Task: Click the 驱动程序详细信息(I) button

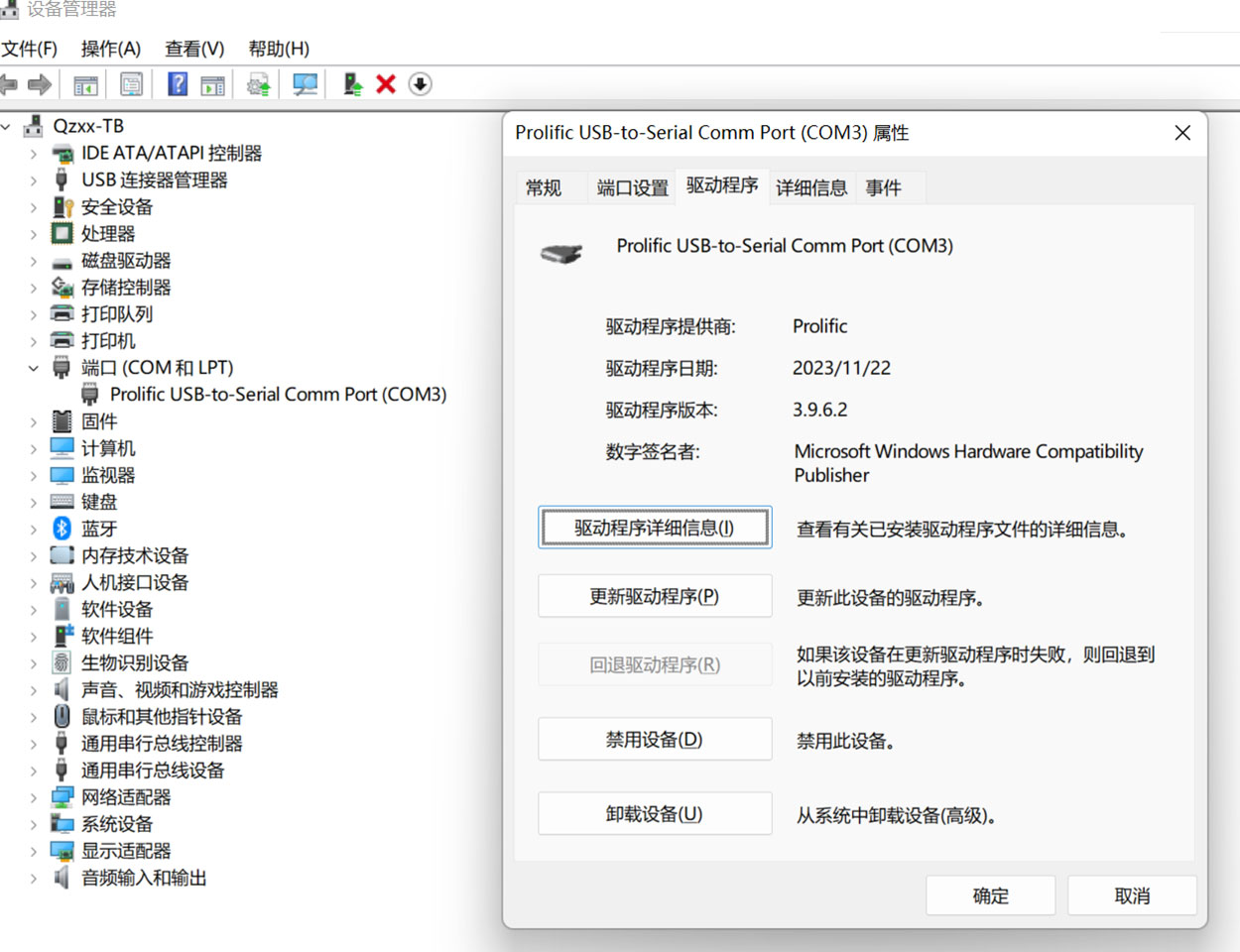Action: (x=655, y=528)
